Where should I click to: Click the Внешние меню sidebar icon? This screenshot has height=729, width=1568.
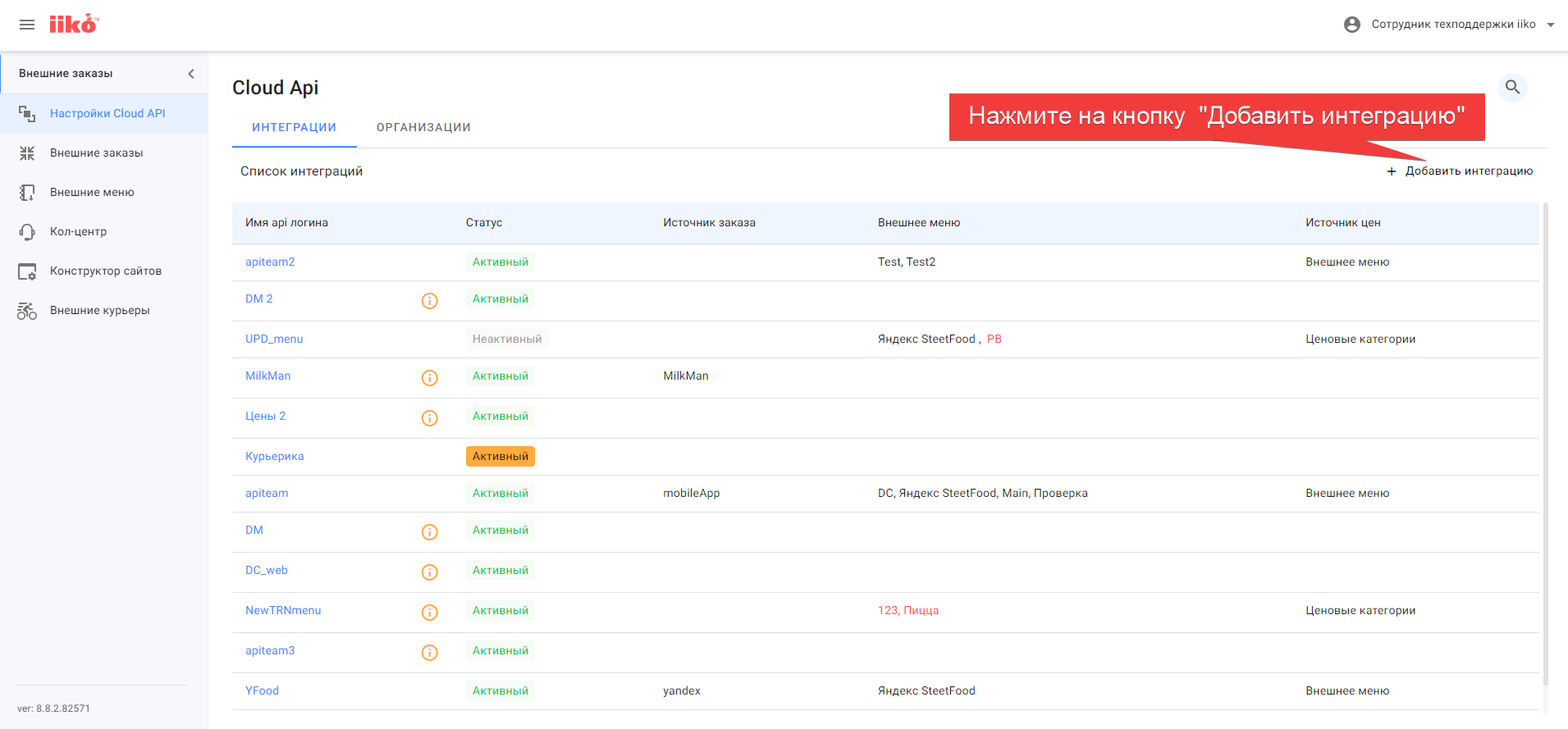pyautogui.click(x=27, y=193)
